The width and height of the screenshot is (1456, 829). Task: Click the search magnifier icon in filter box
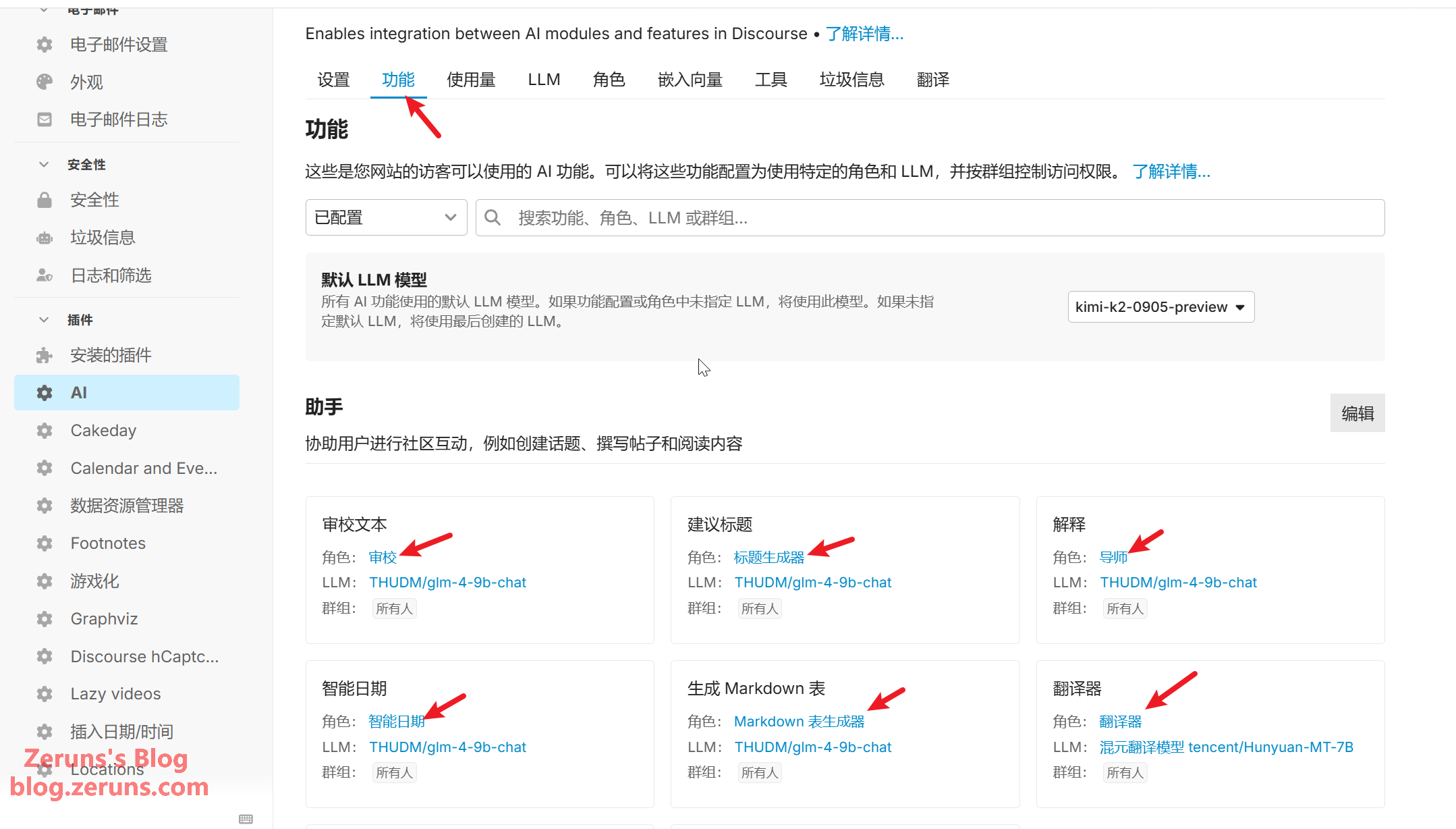coord(493,217)
